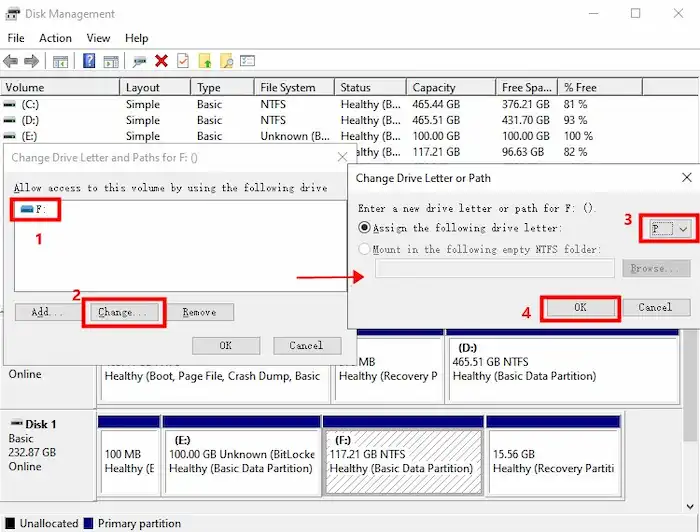This screenshot has width=700, height=532.
Task: Click the Back arrow in toolbar
Action: pos(11,61)
